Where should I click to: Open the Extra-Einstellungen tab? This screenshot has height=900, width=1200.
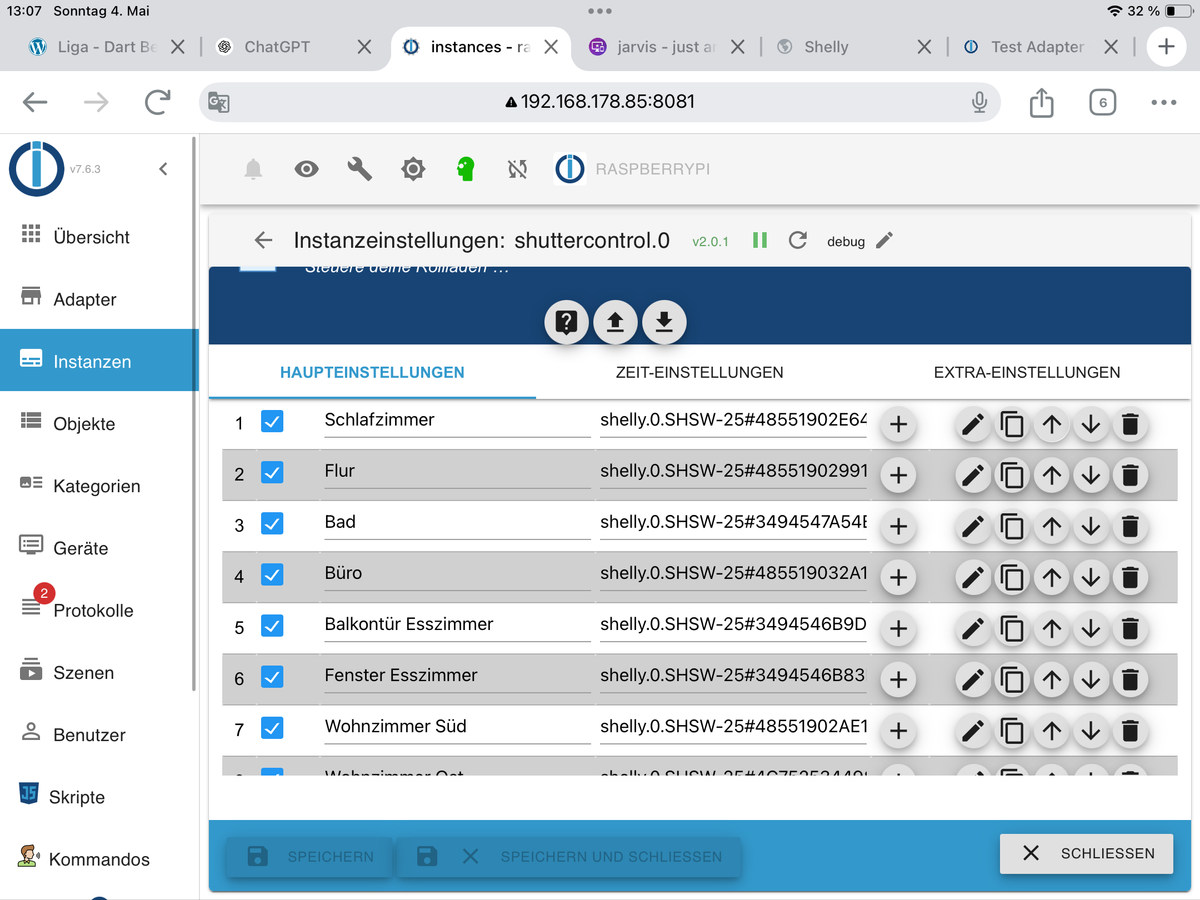pos(1026,372)
